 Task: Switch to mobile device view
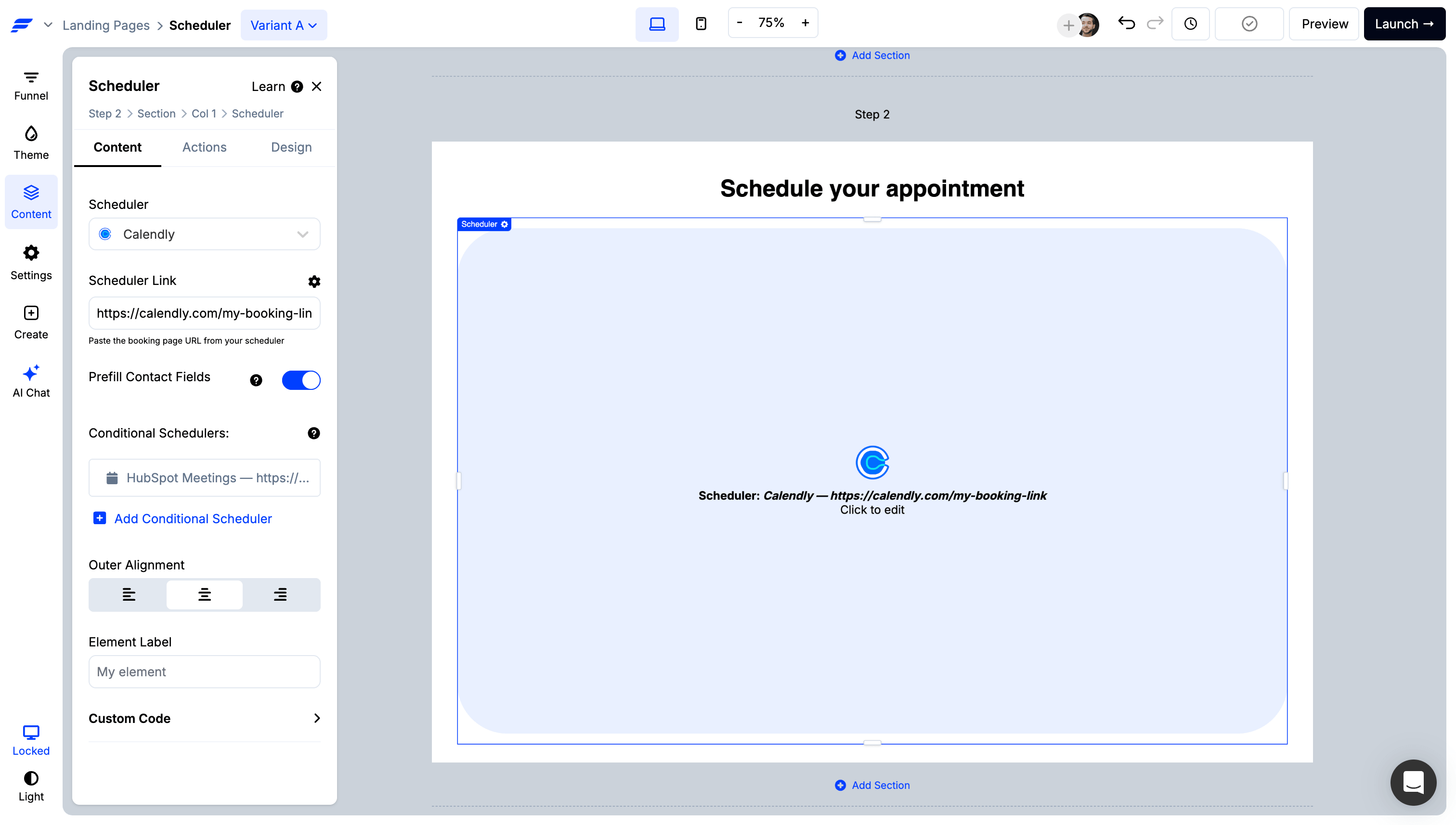pos(701,24)
